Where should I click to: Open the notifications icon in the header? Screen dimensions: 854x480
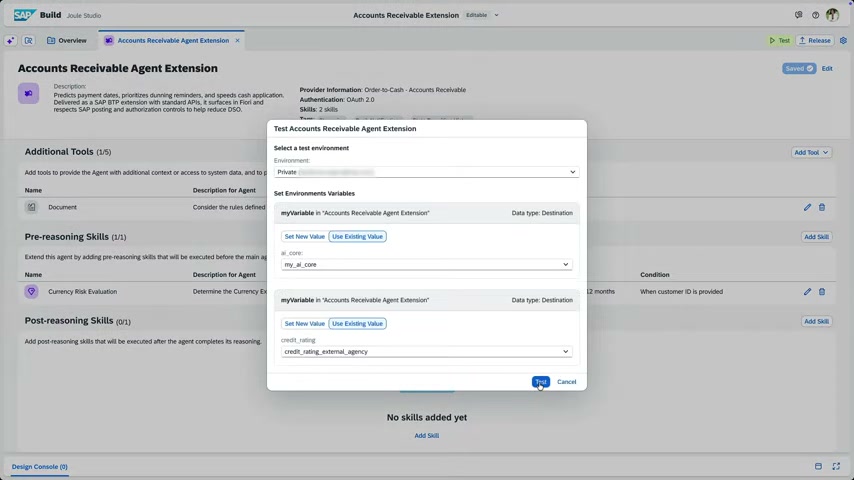pos(798,15)
